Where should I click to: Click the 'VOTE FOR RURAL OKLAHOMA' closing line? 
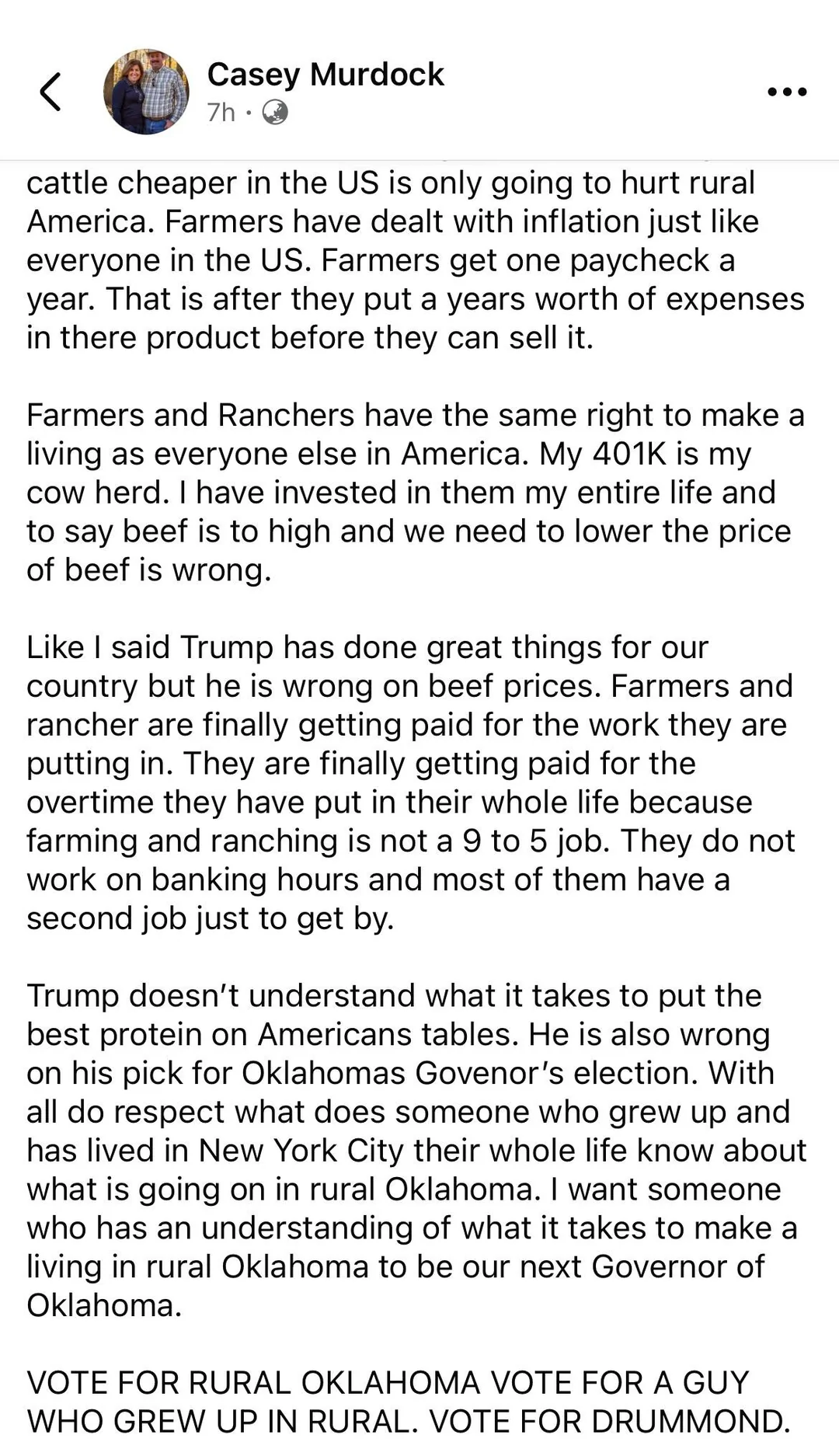[x=409, y=1402]
